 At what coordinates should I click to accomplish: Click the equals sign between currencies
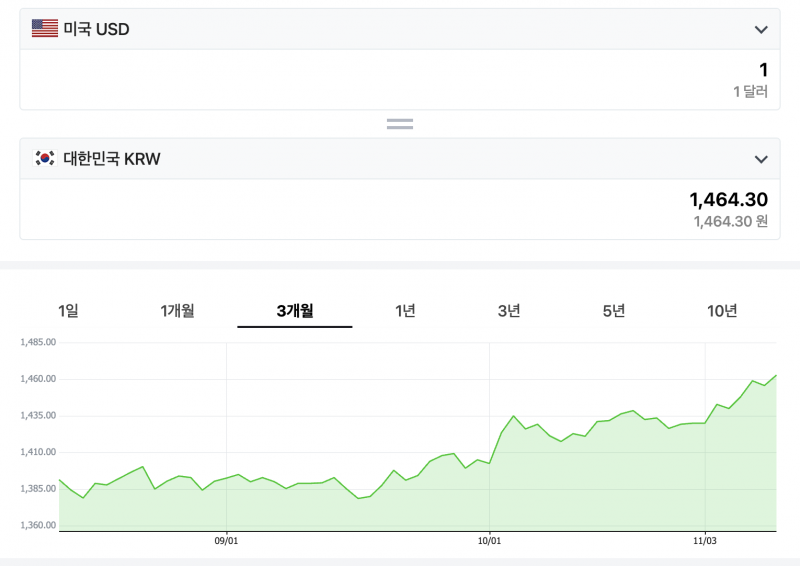point(400,124)
